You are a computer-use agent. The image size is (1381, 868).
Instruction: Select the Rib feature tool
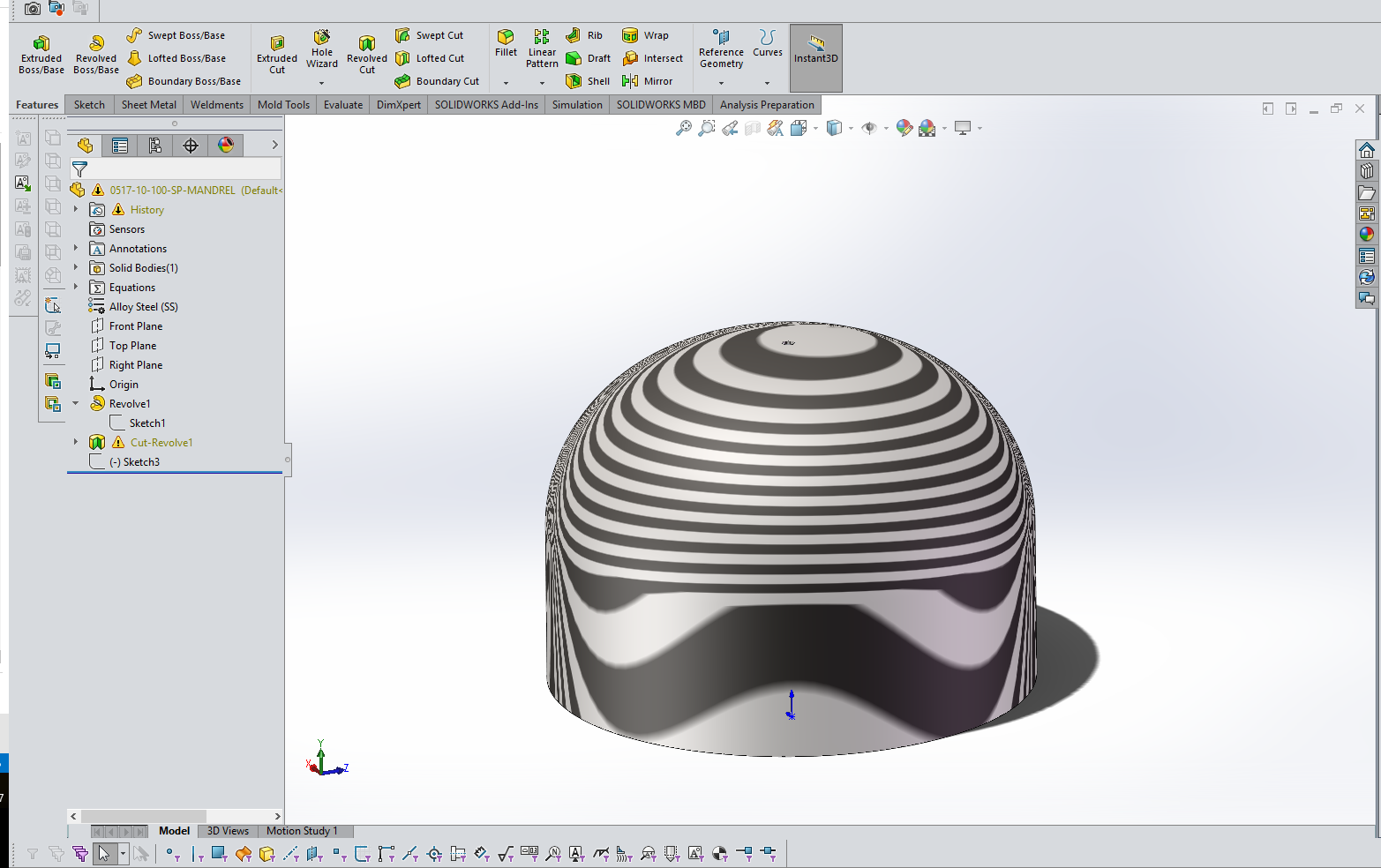pyautogui.click(x=584, y=35)
